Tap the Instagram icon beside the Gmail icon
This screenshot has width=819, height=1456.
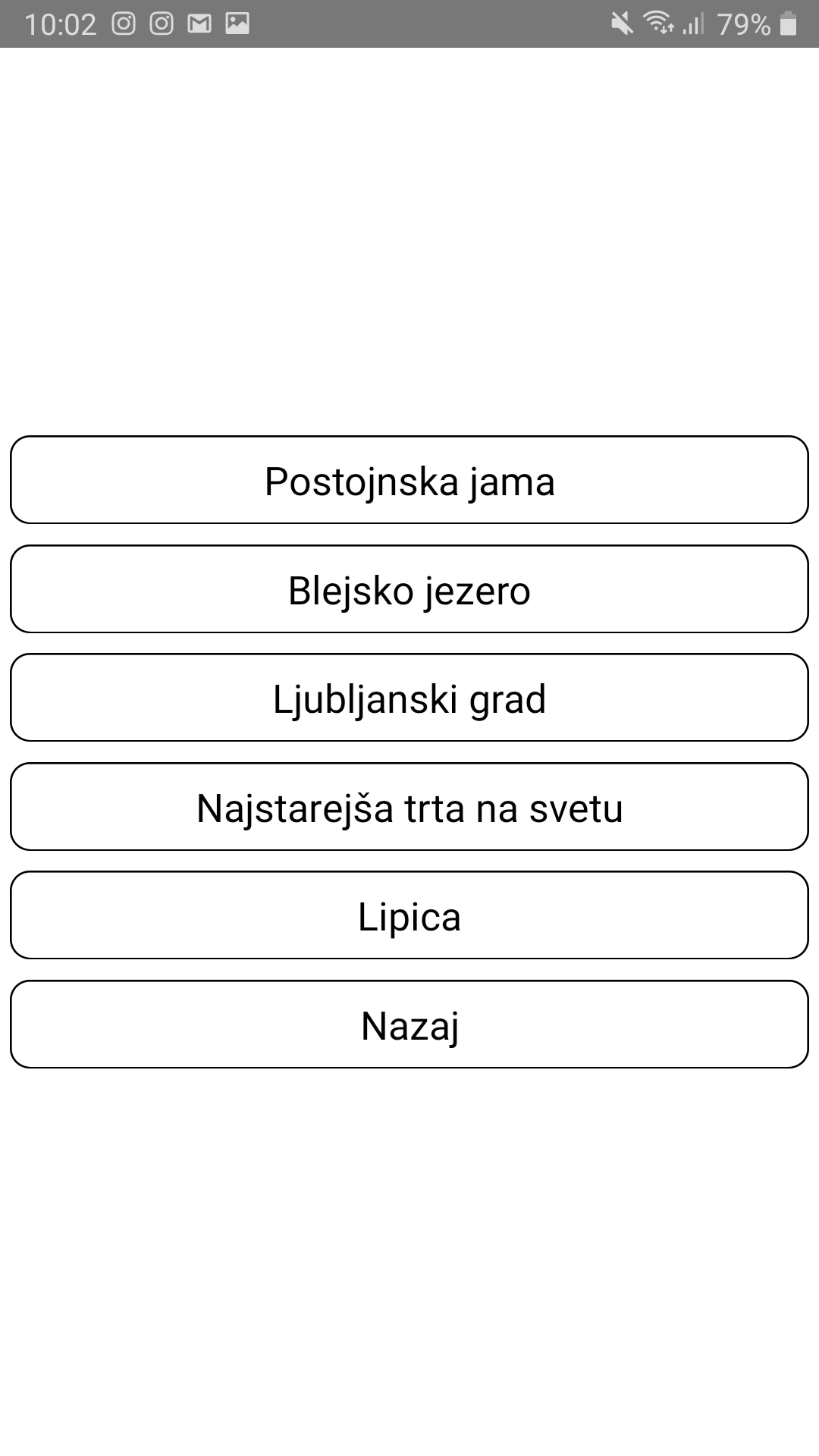162,24
